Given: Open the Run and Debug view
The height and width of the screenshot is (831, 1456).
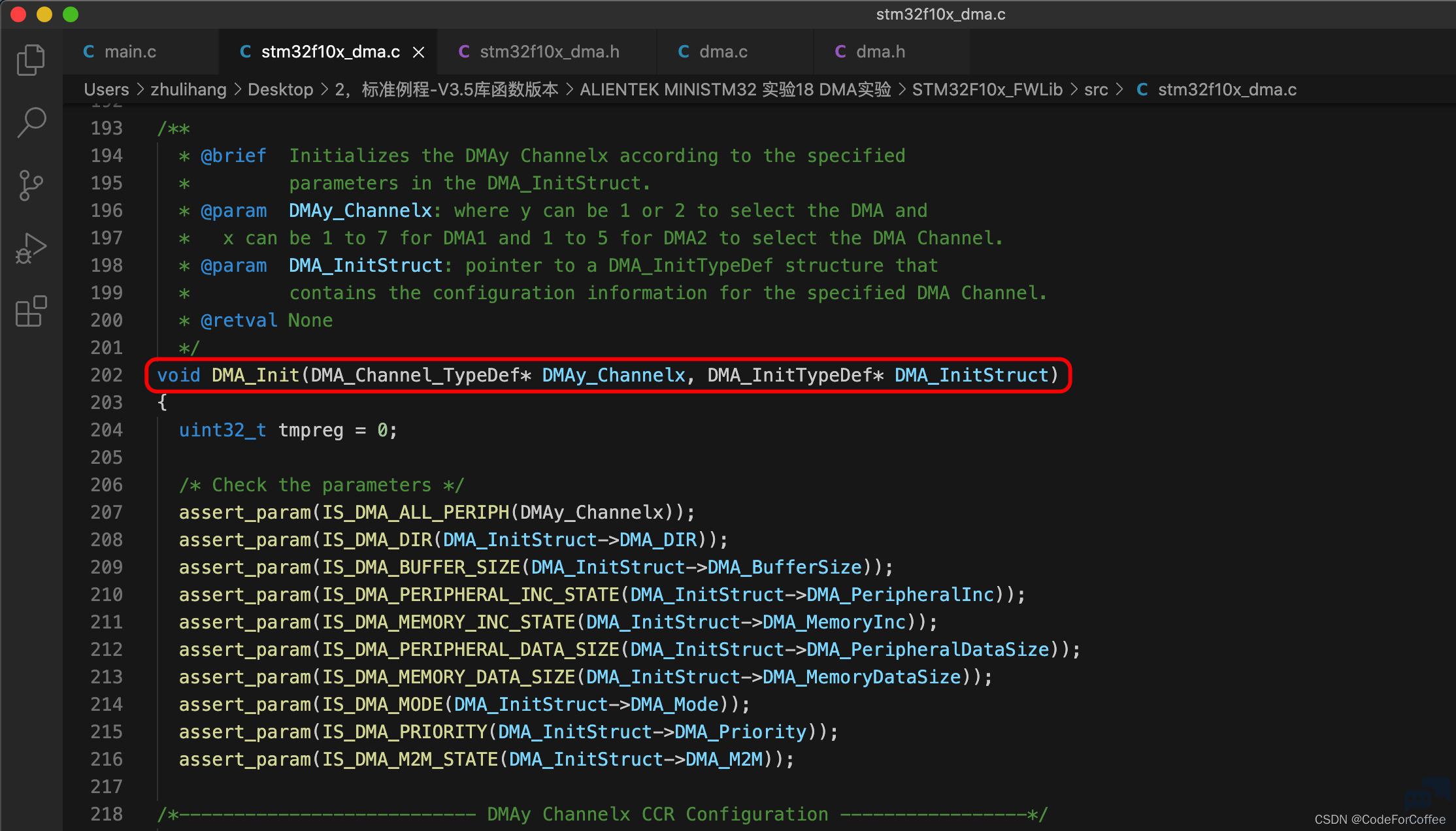Looking at the screenshot, I should 31,249.
